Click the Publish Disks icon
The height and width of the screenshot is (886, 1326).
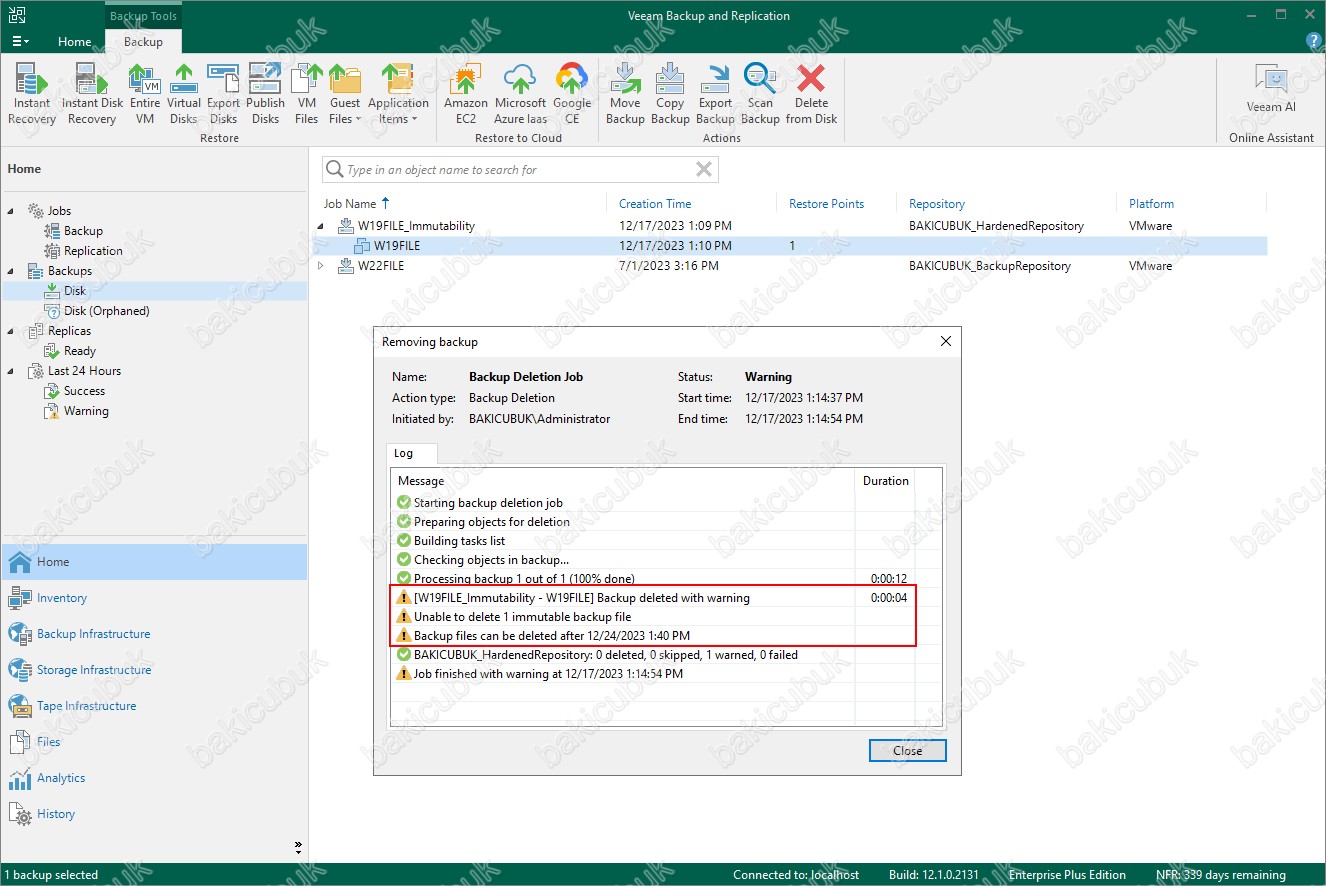click(265, 93)
